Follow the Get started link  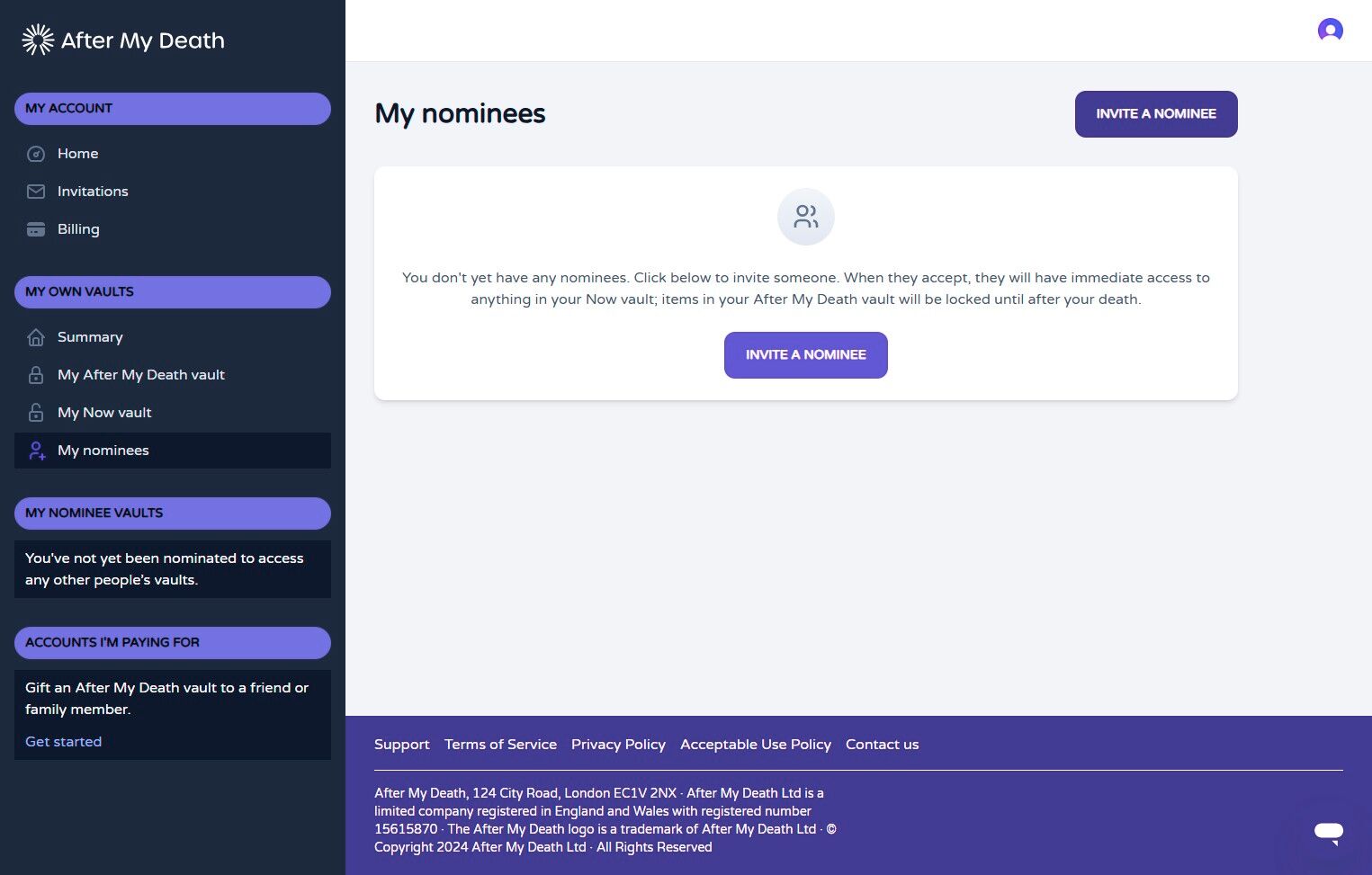pyautogui.click(x=63, y=742)
